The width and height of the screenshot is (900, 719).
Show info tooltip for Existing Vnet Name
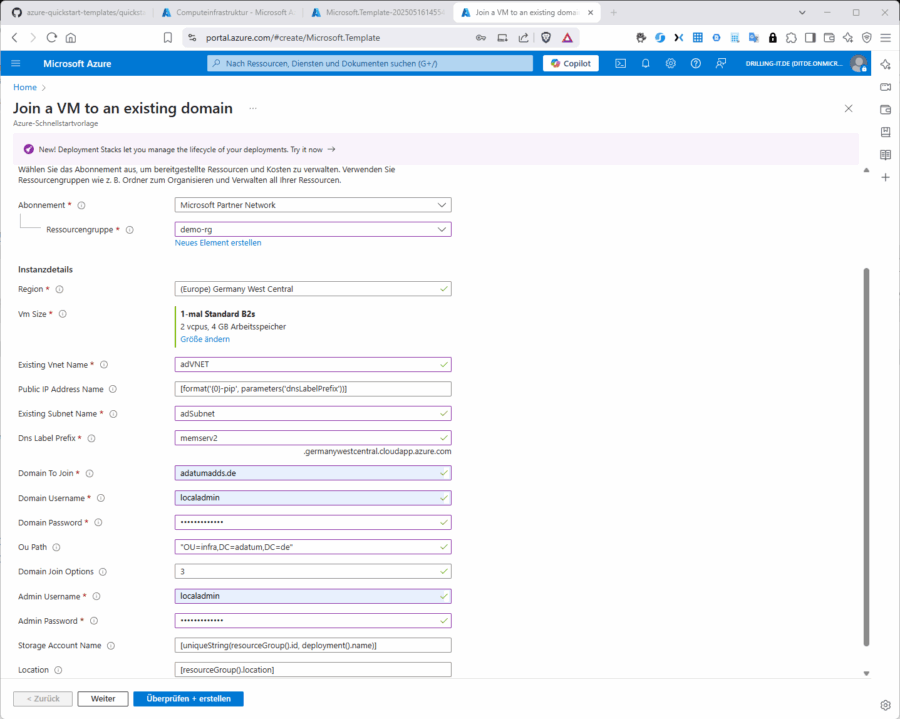[x=104, y=365]
